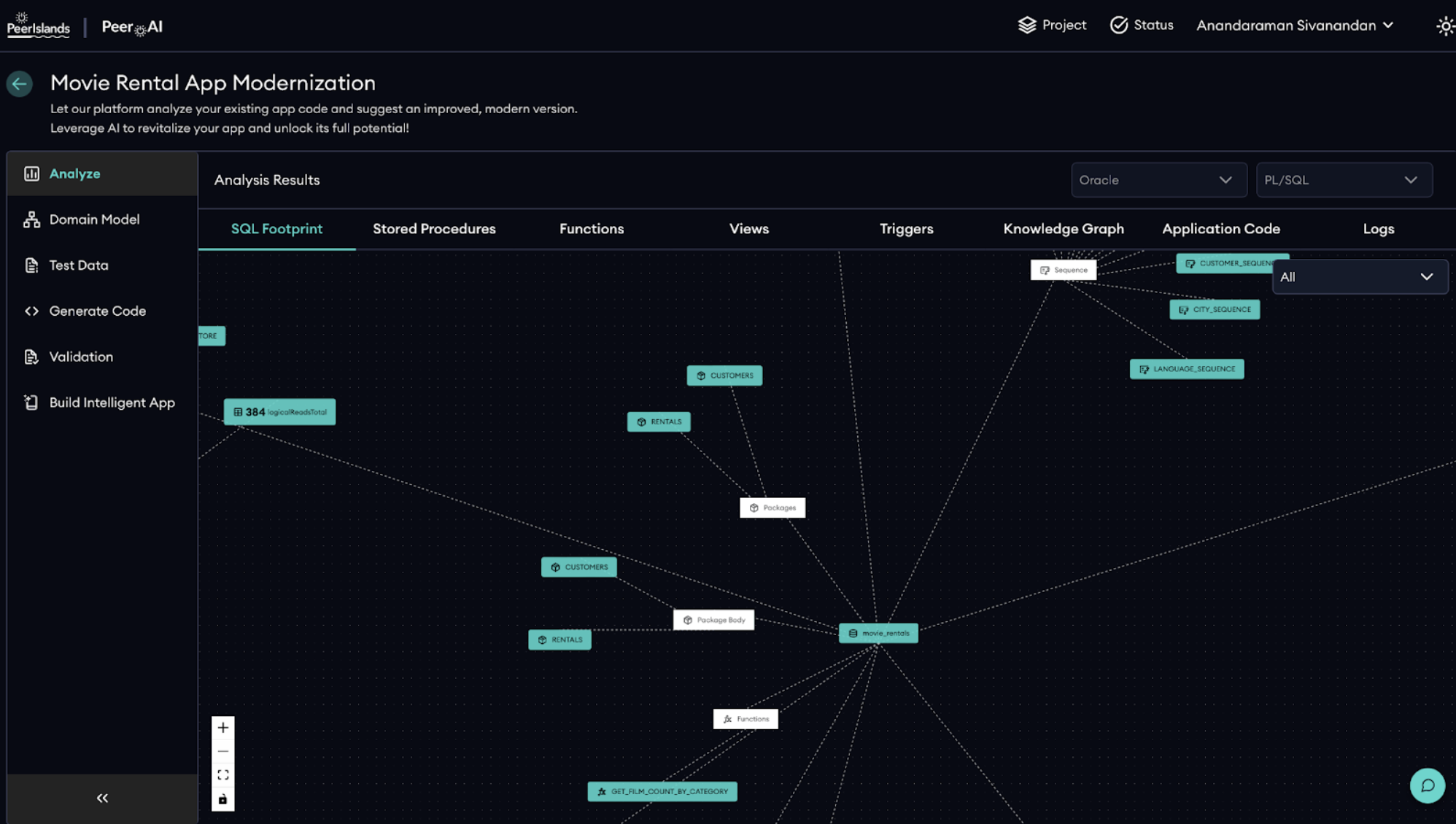Screen dimensions: 1456x824
Task: Click the Project layers icon in top bar
Action: pos(1027,25)
